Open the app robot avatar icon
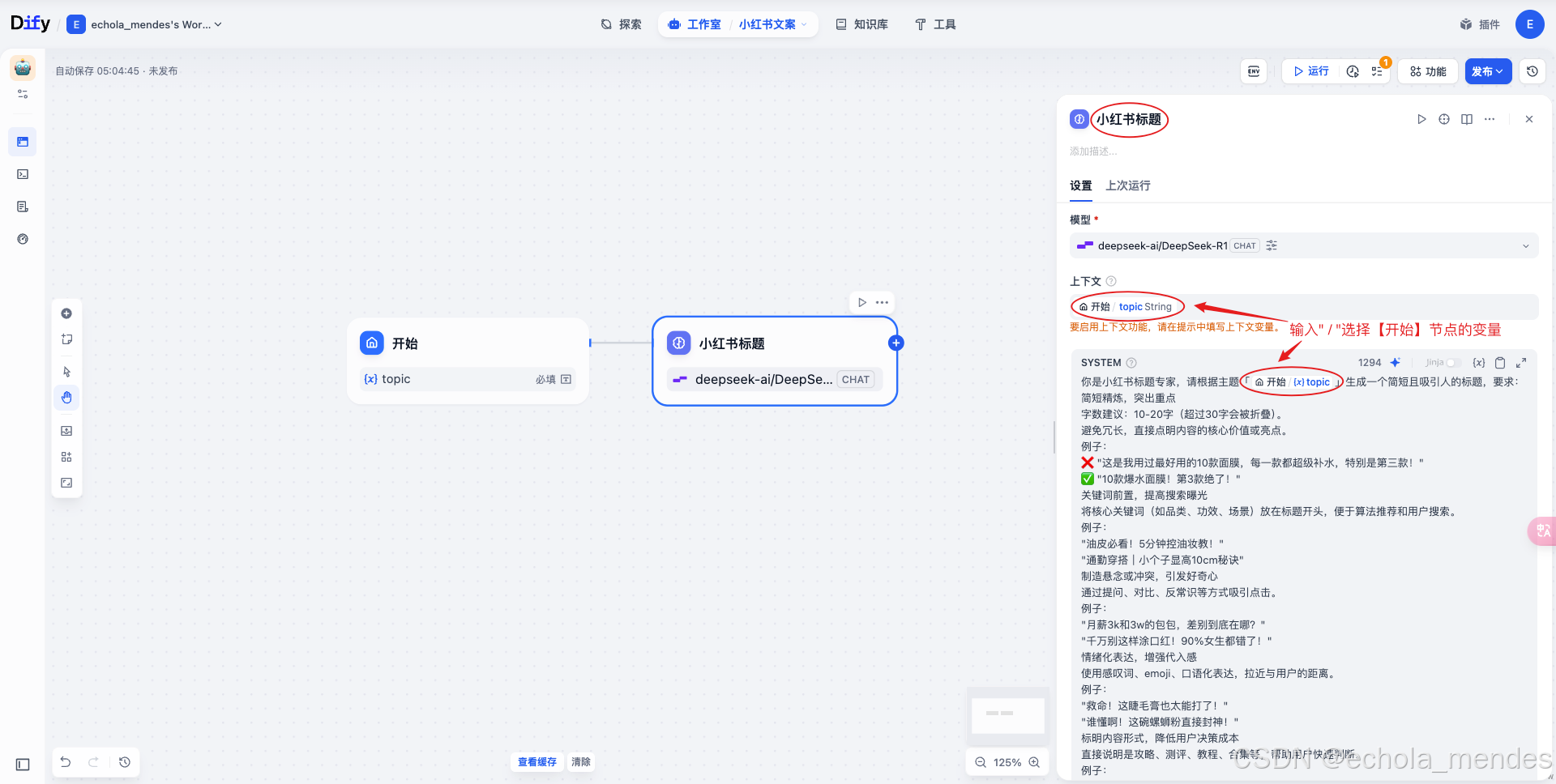Screen dimensions: 1556x784 coord(23,67)
